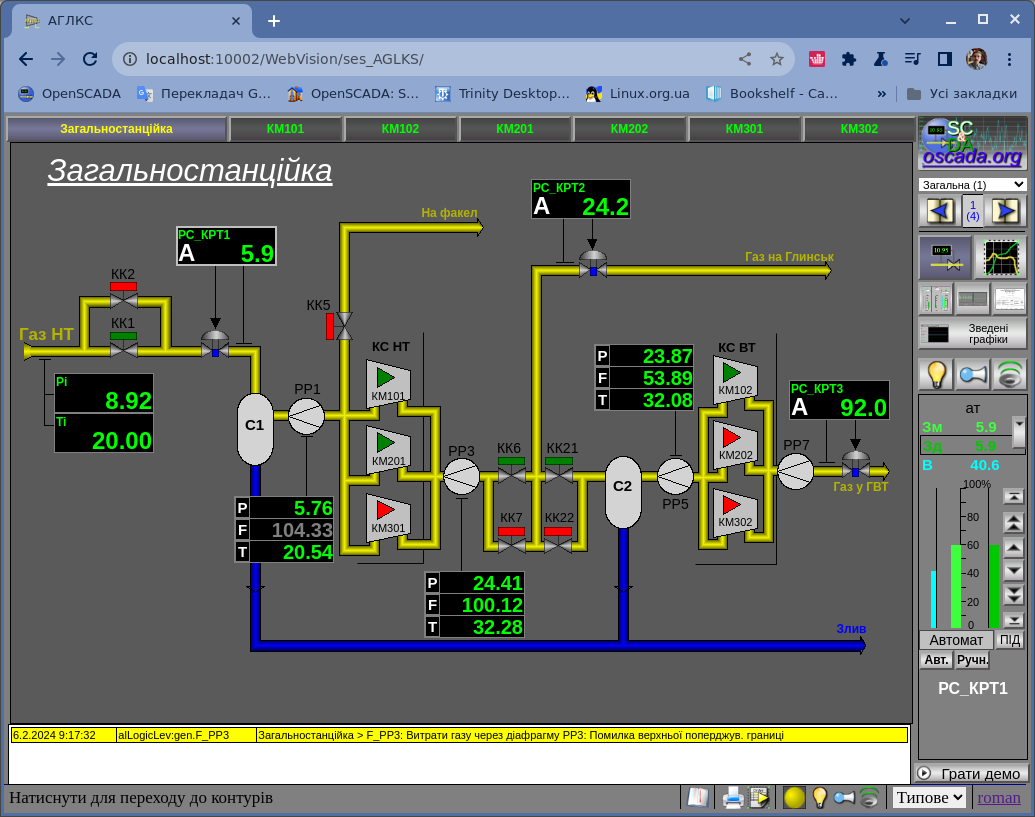This screenshot has width=1035, height=817.
Task: Switch regulator to "Ручн." manual mode
Action: click(x=972, y=660)
